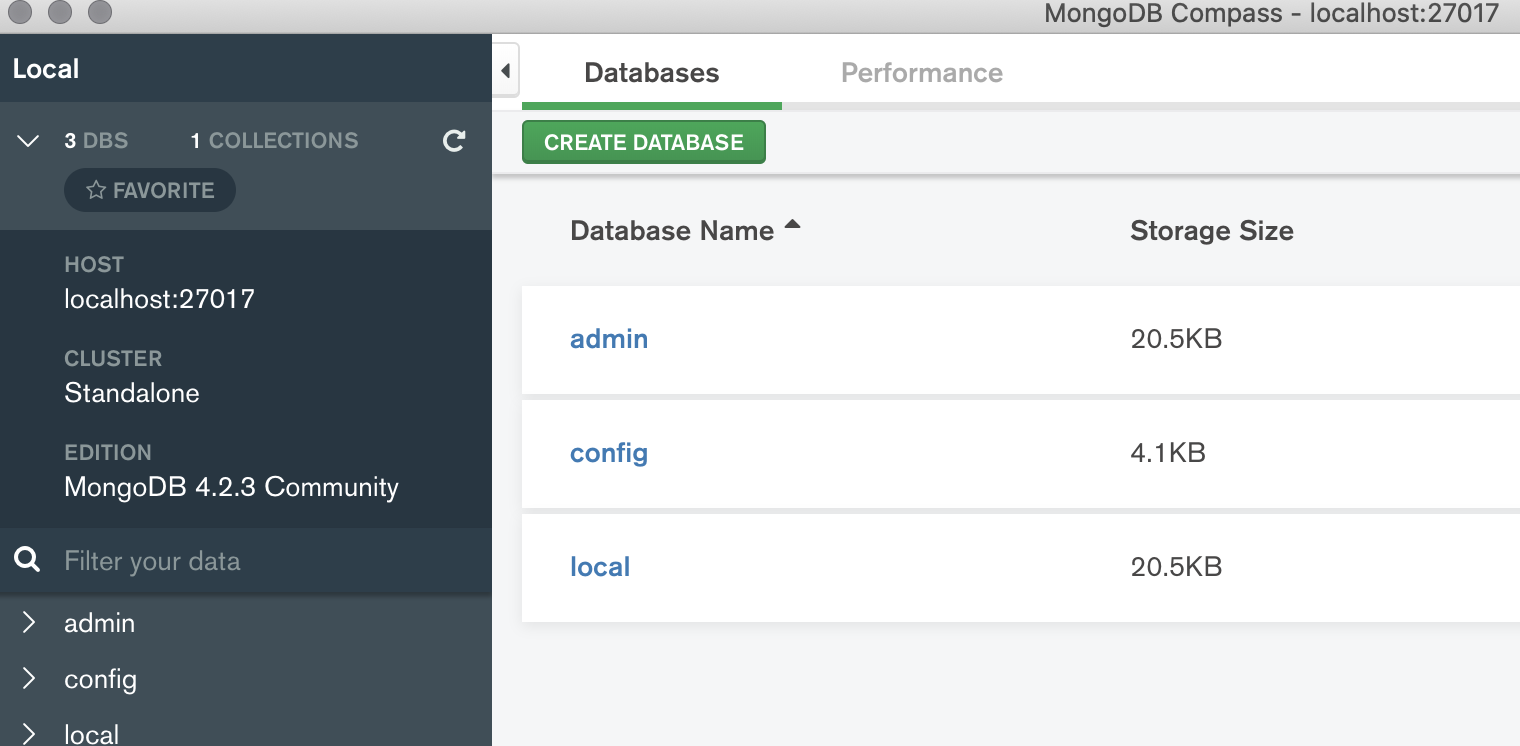Image resolution: width=1520 pixels, height=746 pixels.
Task: Switch to the Databases tab
Action: [652, 73]
